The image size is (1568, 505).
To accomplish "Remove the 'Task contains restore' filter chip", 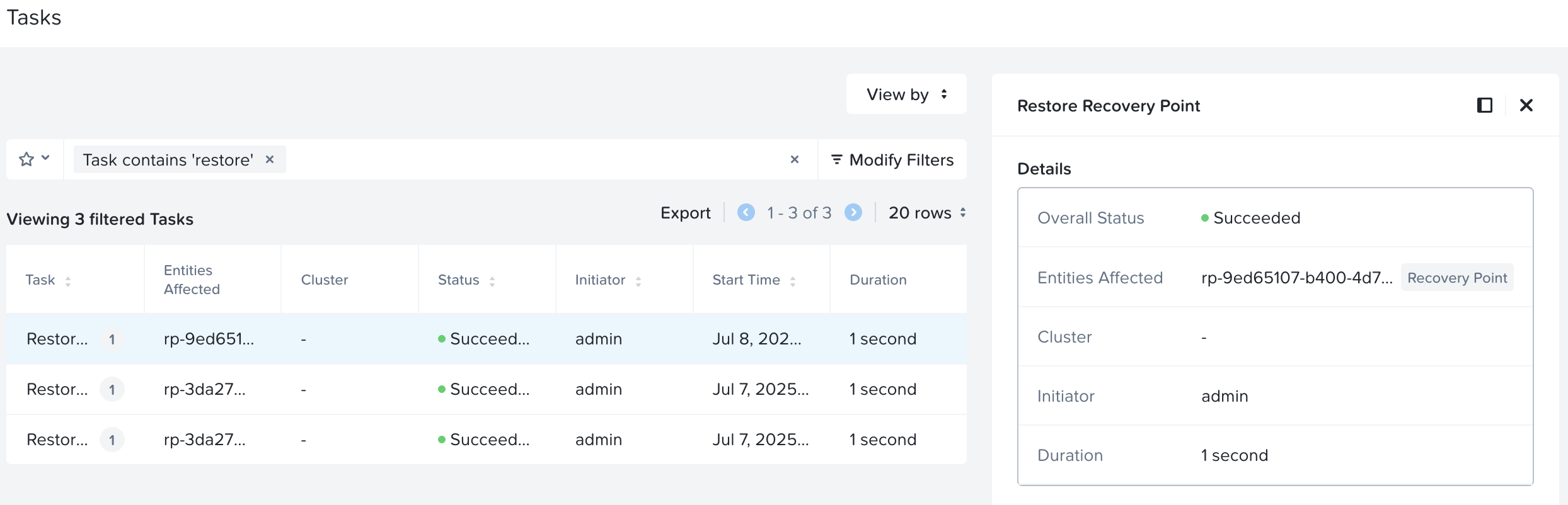I will click(x=270, y=159).
